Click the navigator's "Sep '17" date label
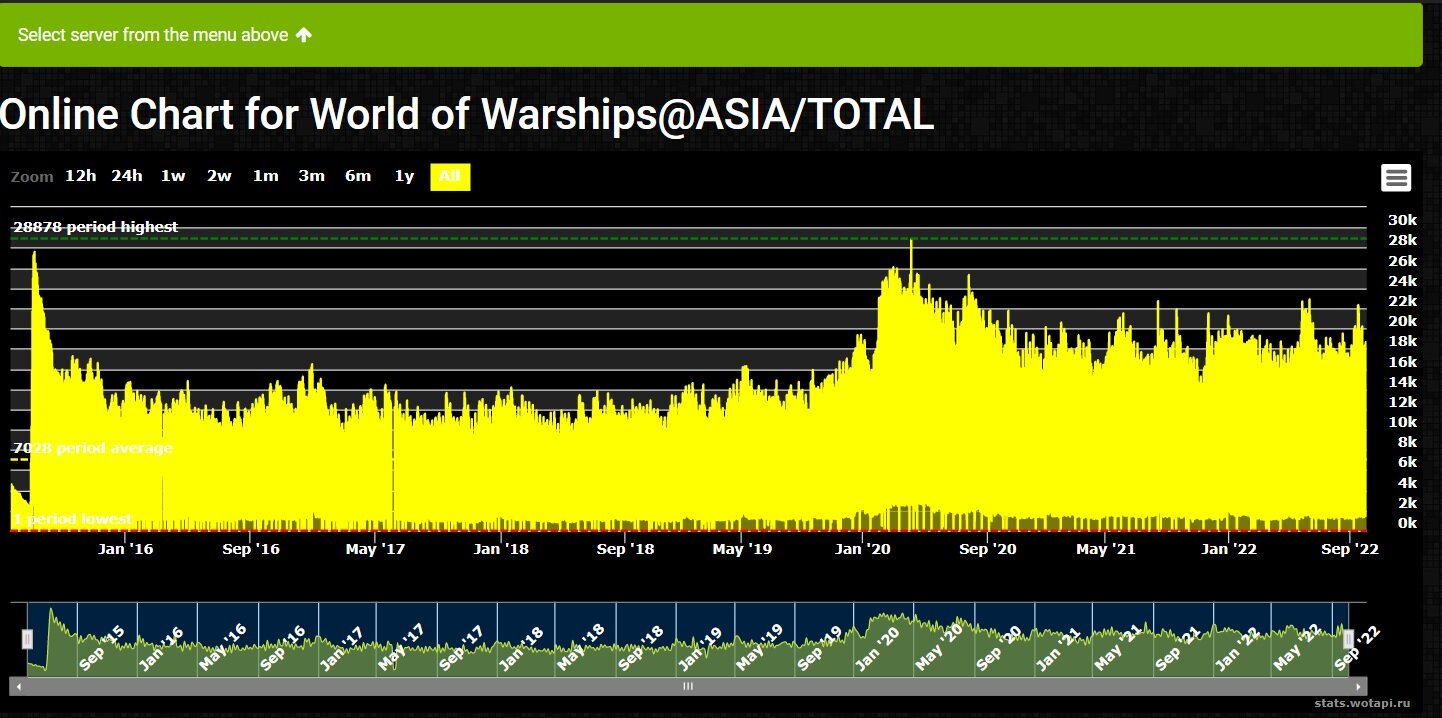Viewport: 1442px width, 718px height. (x=461, y=648)
